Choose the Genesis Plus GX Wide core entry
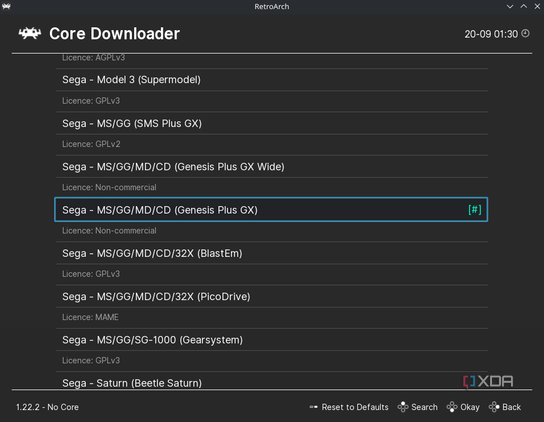 pos(272,167)
